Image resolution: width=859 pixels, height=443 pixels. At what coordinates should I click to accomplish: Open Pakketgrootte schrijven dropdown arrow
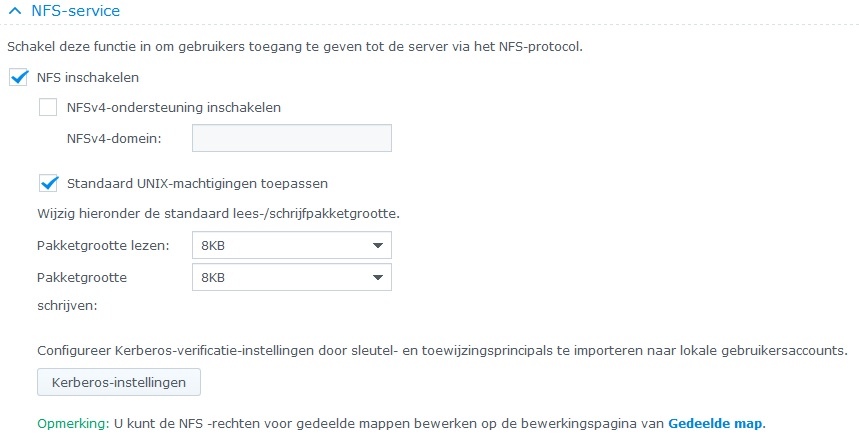tap(377, 277)
